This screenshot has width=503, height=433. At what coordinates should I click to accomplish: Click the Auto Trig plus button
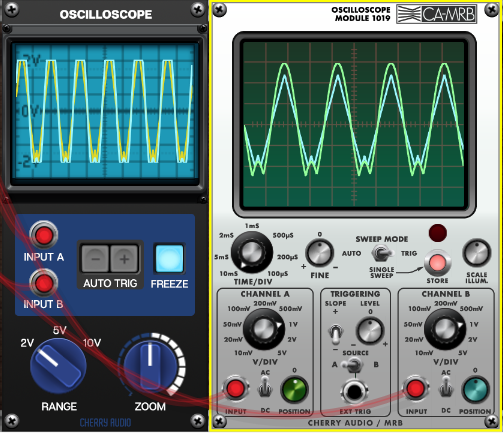coord(124,259)
